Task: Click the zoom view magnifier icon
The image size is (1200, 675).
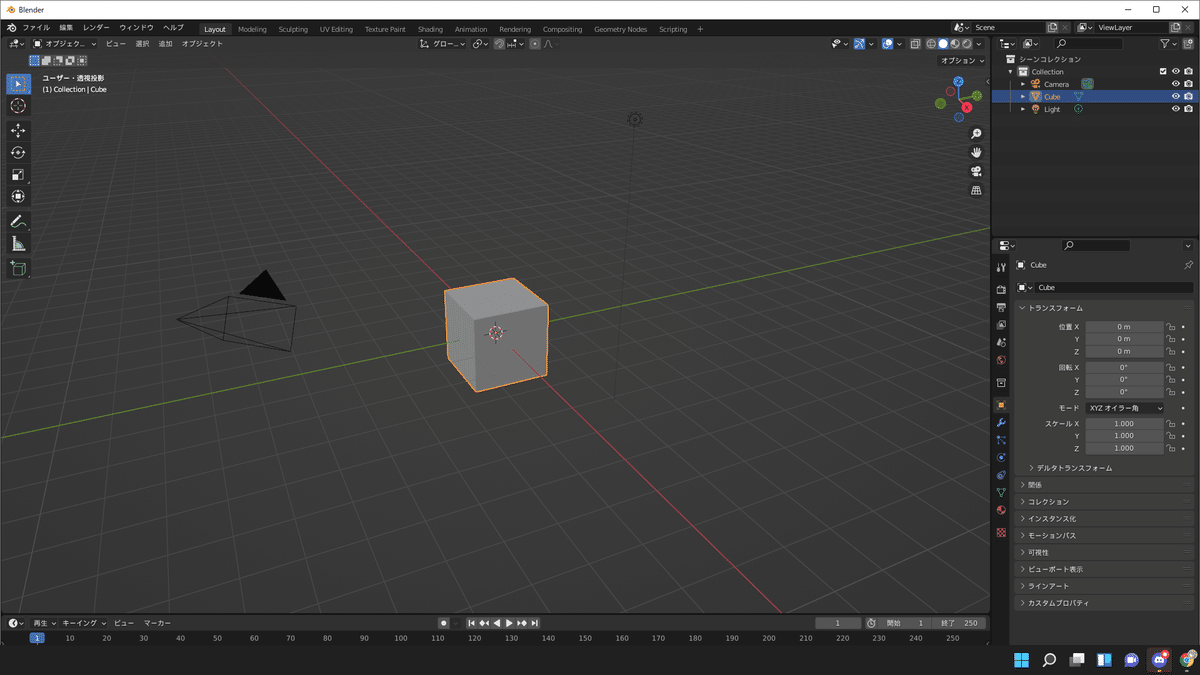Action: [x=977, y=134]
